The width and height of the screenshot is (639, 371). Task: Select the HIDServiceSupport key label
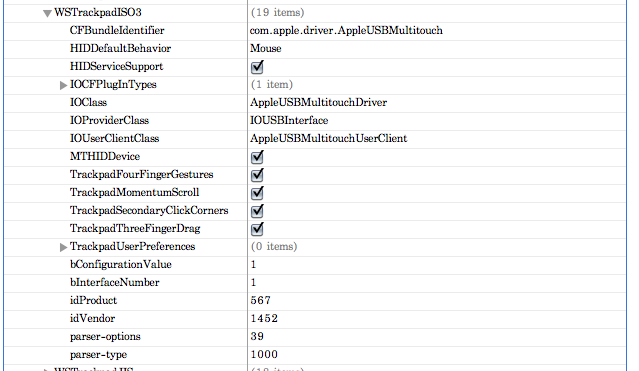[x=117, y=66]
